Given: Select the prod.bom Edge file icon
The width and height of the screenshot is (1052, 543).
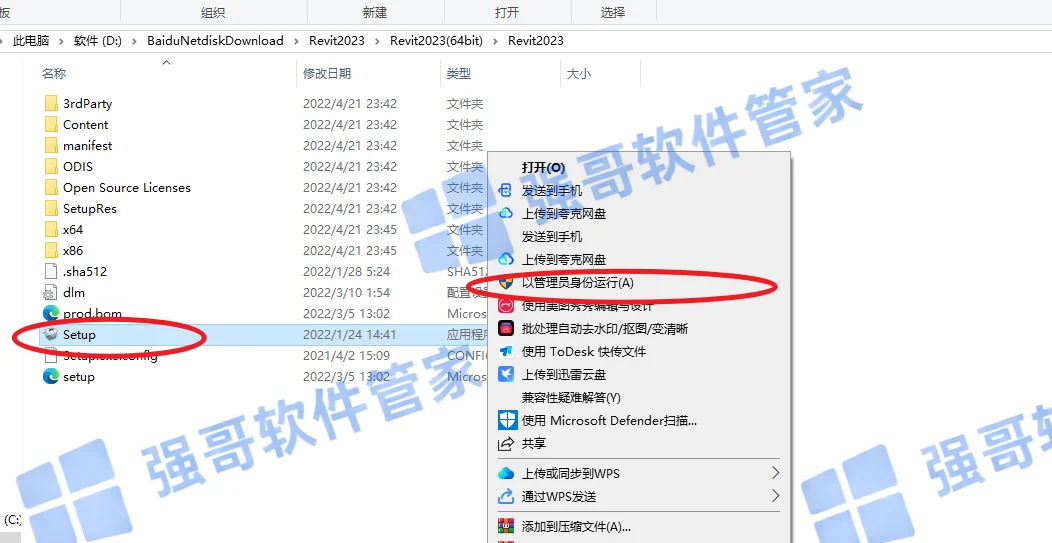Looking at the screenshot, I should [x=51, y=313].
